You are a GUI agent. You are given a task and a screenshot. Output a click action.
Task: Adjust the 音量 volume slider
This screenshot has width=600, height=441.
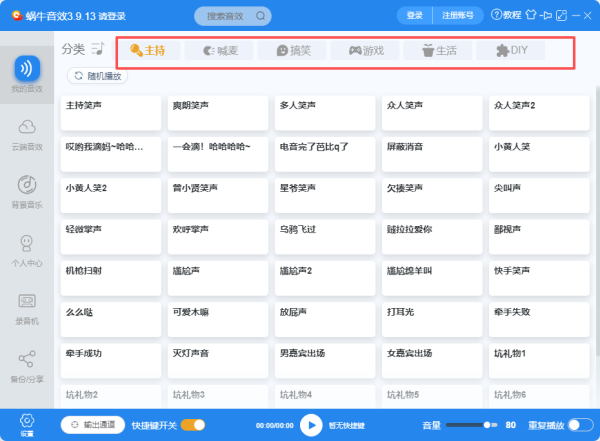tap(471, 425)
